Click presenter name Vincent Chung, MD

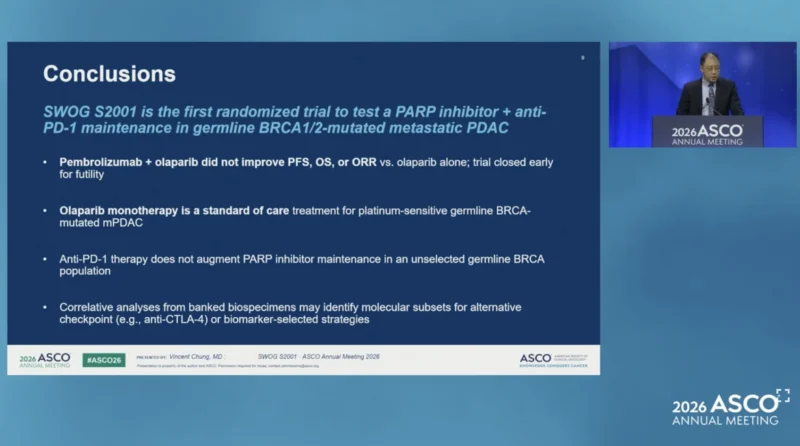pos(196,357)
